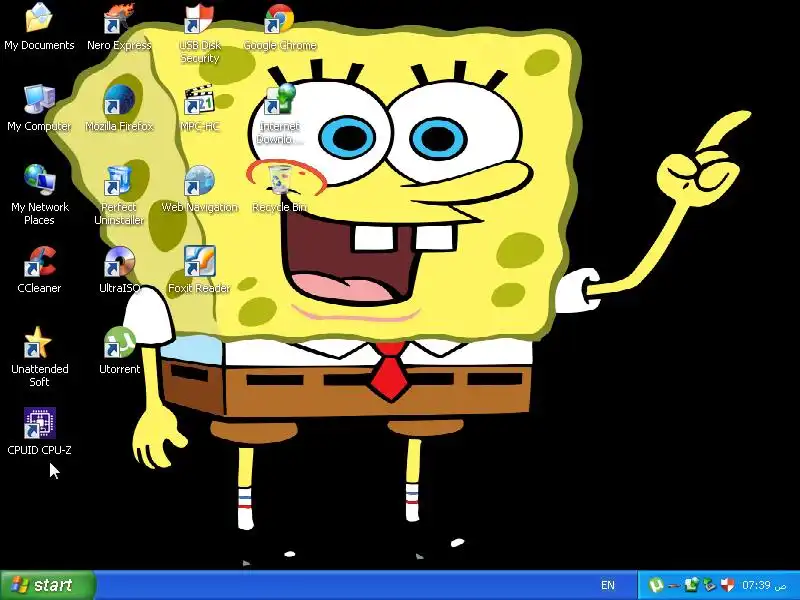Launch Nero Express from the desktop
Screen dimensions: 800x600
click(119, 27)
